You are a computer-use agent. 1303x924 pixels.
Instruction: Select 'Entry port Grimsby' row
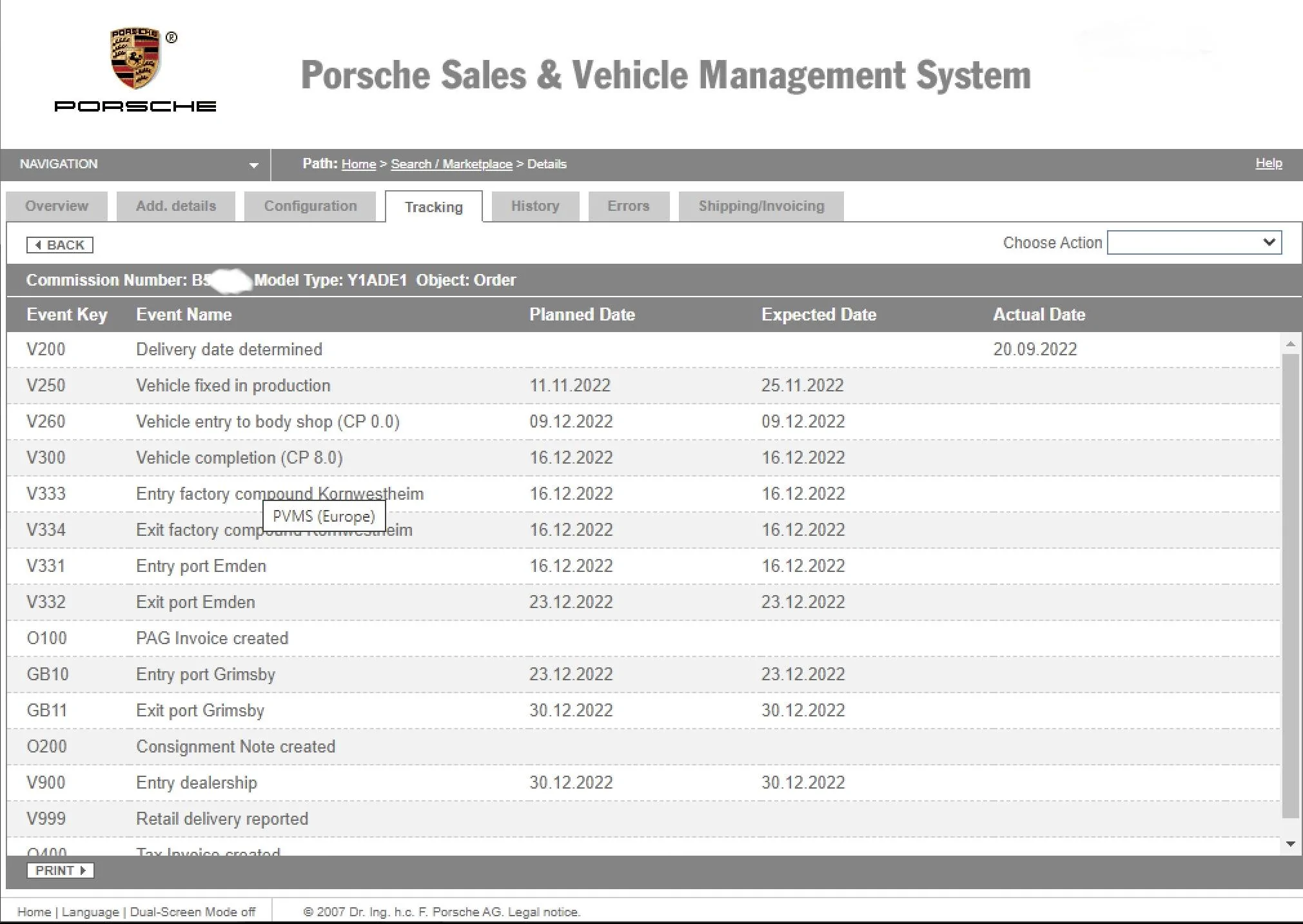click(643, 674)
